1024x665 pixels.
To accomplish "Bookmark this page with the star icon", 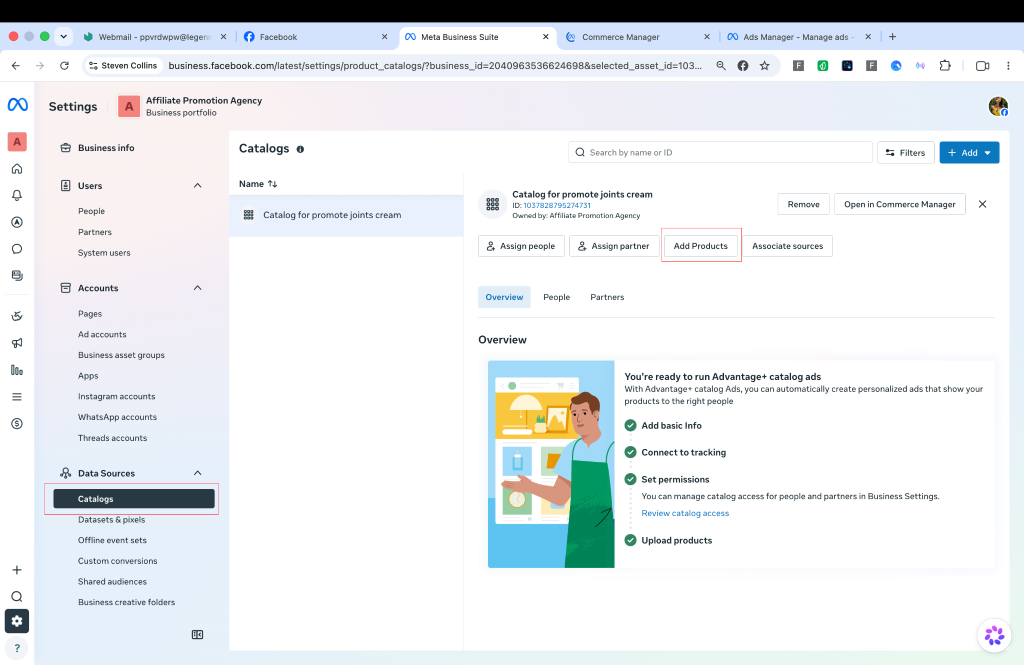I will coord(764,65).
